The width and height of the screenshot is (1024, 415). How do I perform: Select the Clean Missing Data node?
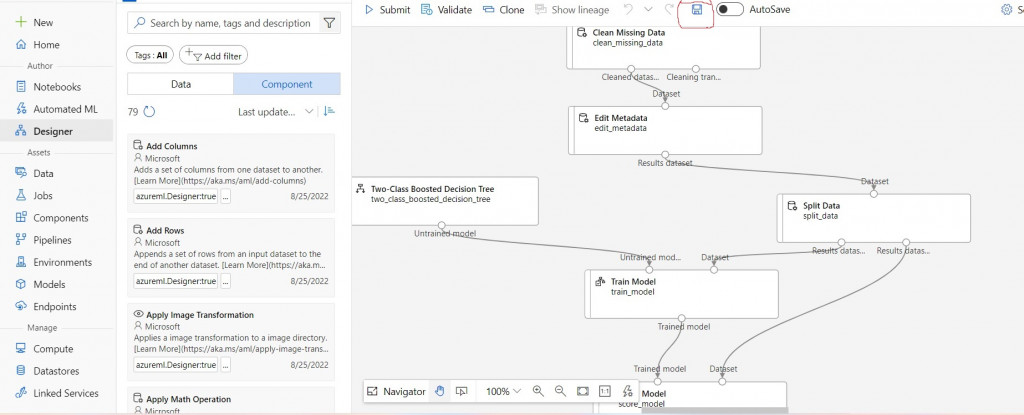pos(664,47)
